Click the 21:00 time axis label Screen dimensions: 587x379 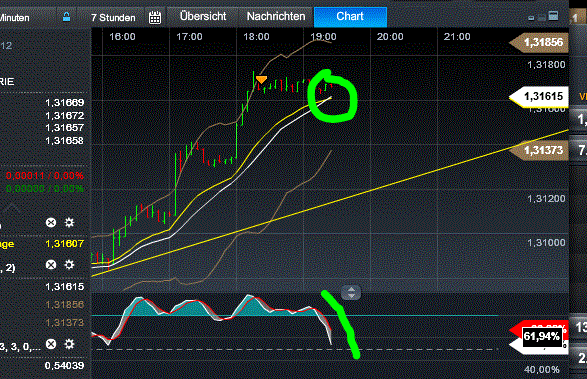coord(457,37)
